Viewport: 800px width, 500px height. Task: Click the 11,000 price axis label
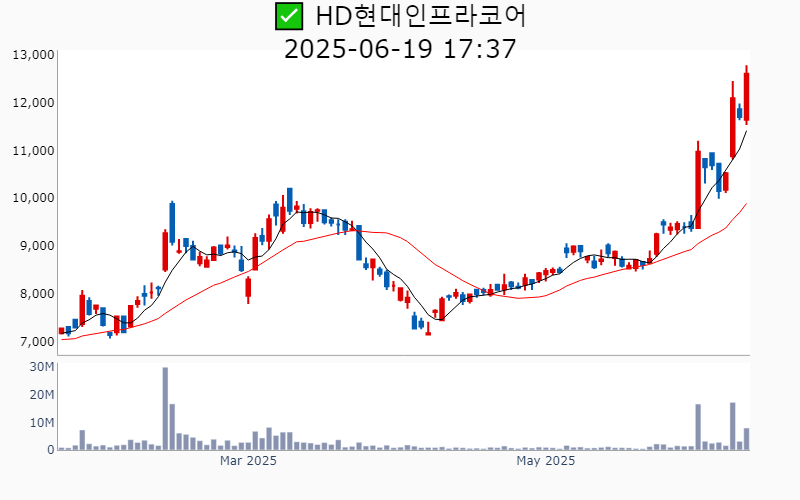coord(33,151)
